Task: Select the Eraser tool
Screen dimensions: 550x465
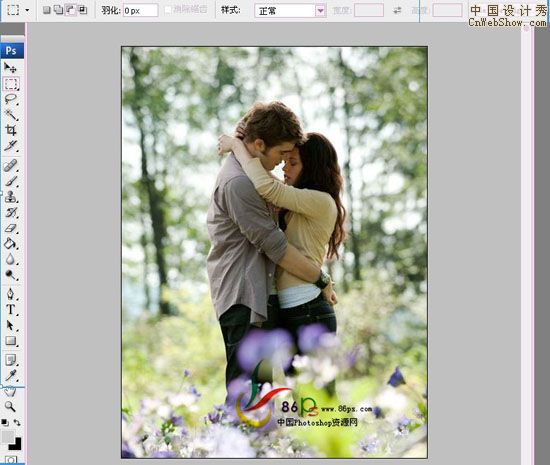Action: [x=11, y=228]
